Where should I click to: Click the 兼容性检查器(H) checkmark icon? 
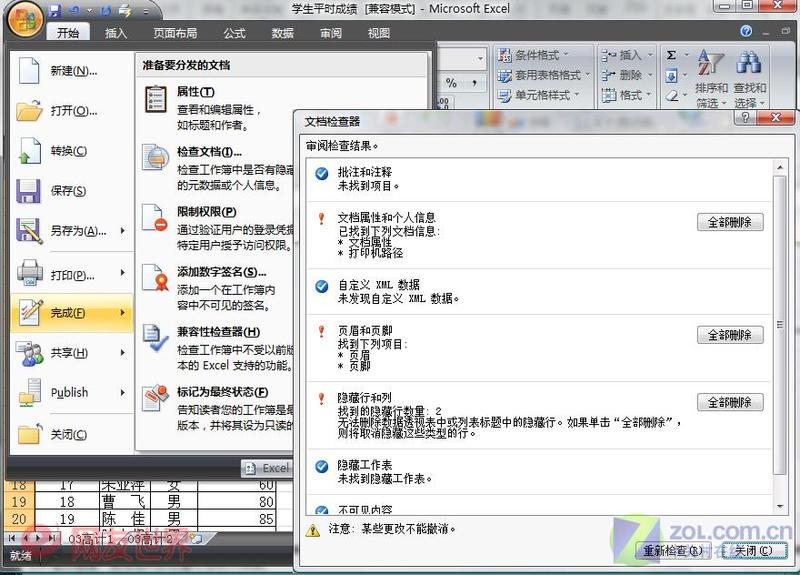(155, 338)
